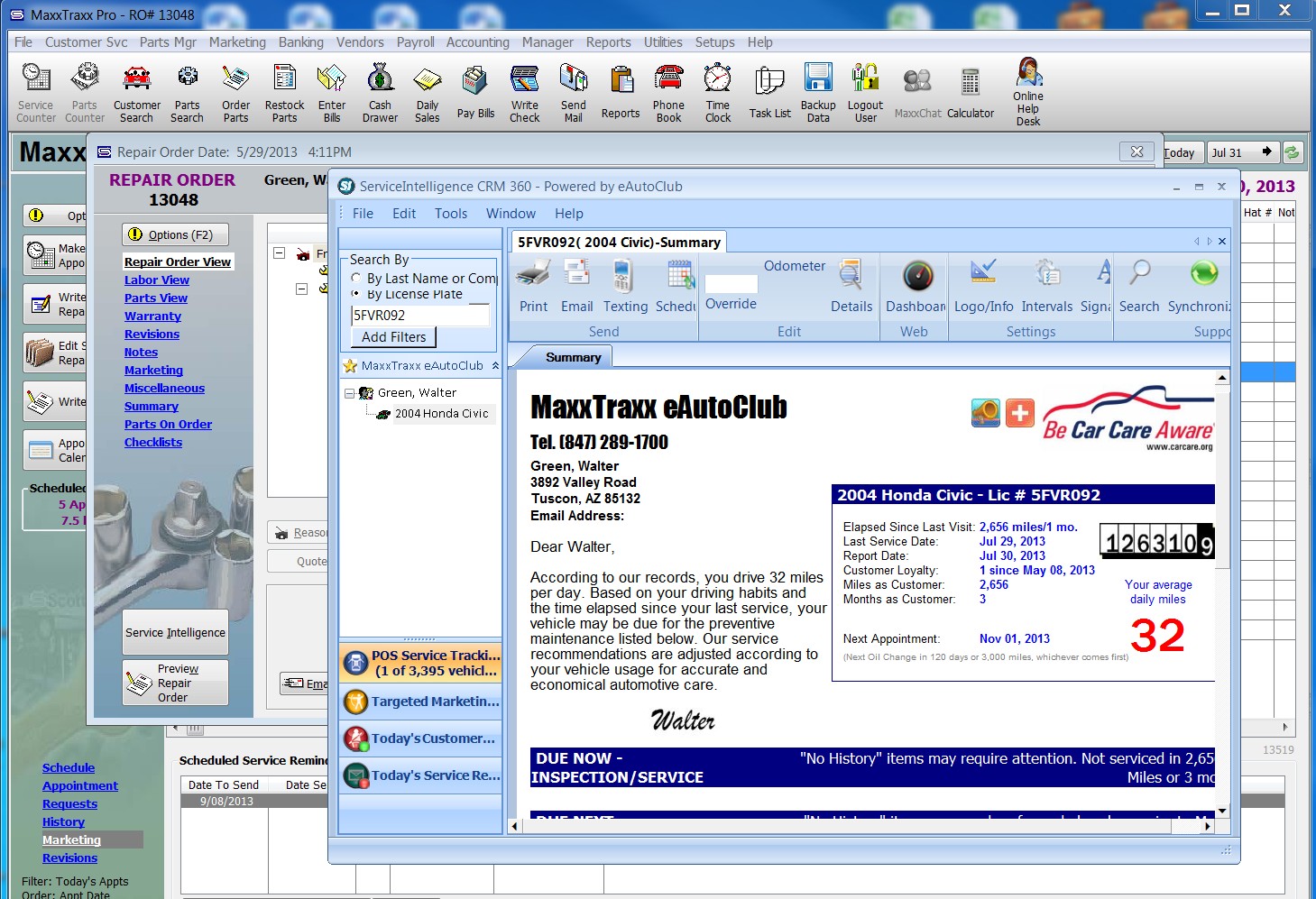The width and height of the screenshot is (1316, 899).
Task: Open the Write Check tool
Action: point(524,93)
